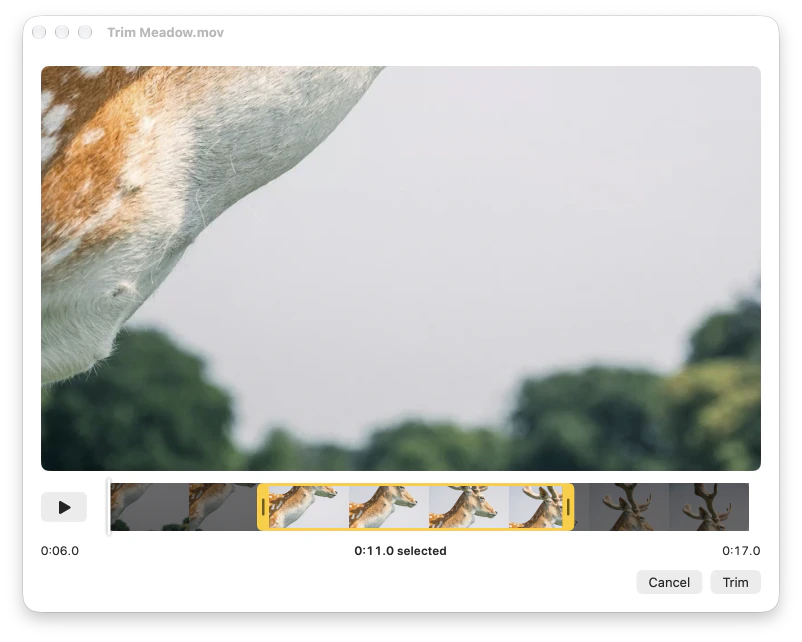The image size is (802, 642).
Task: Click dimmed front-facing antlers thumbnail after selection
Action: [x=629, y=507]
